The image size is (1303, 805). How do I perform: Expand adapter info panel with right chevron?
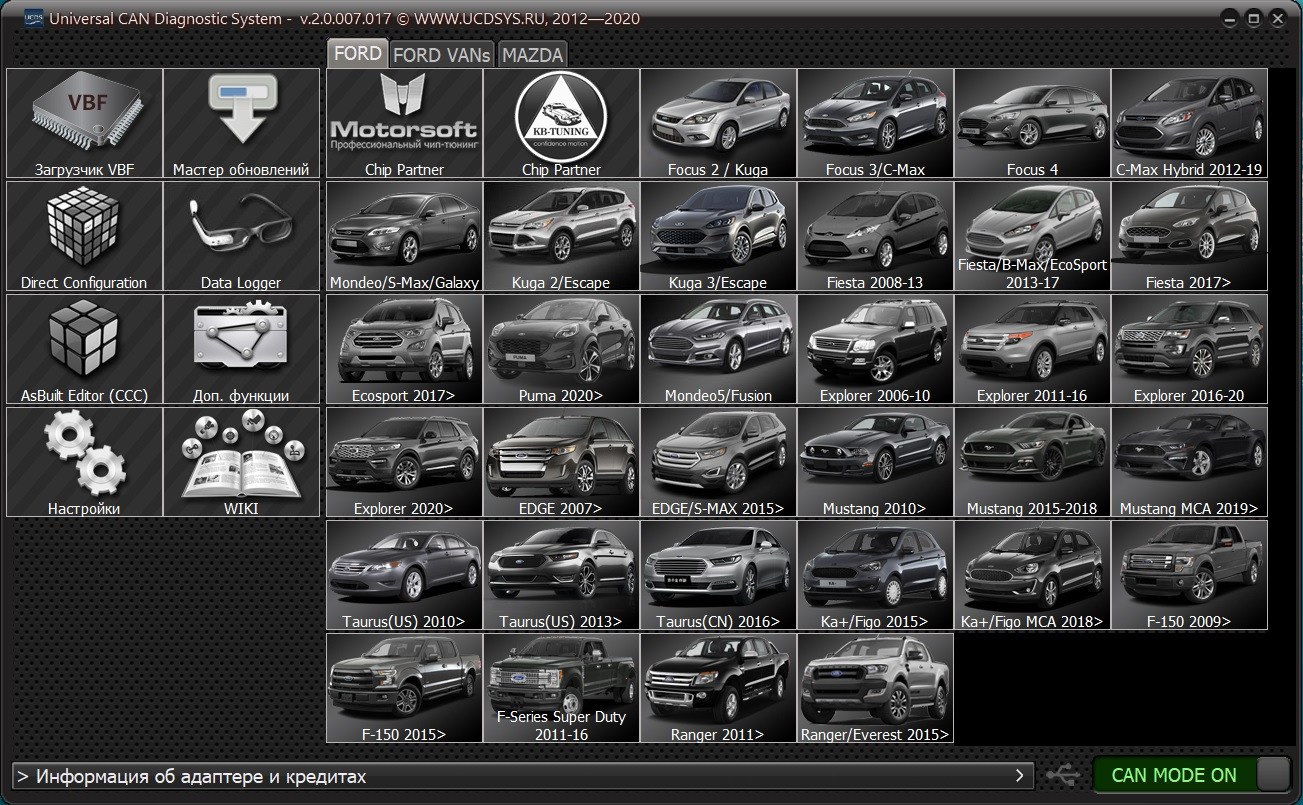[x=1020, y=775]
